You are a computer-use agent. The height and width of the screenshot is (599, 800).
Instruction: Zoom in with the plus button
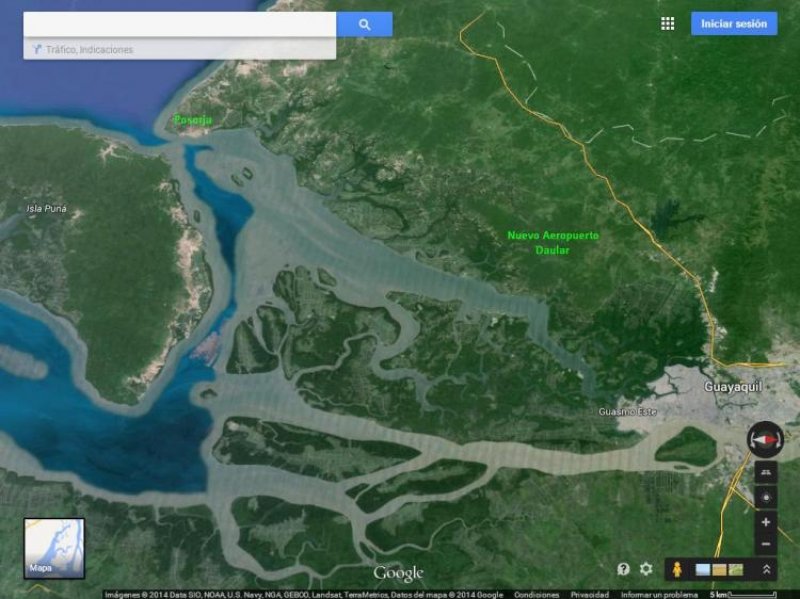pos(766,522)
